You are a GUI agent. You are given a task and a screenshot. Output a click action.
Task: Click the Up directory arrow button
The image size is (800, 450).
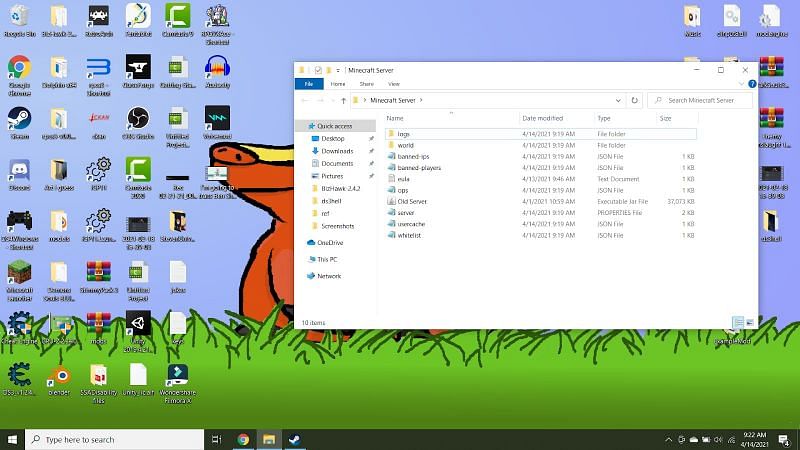pyautogui.click(x=343, y=101)
